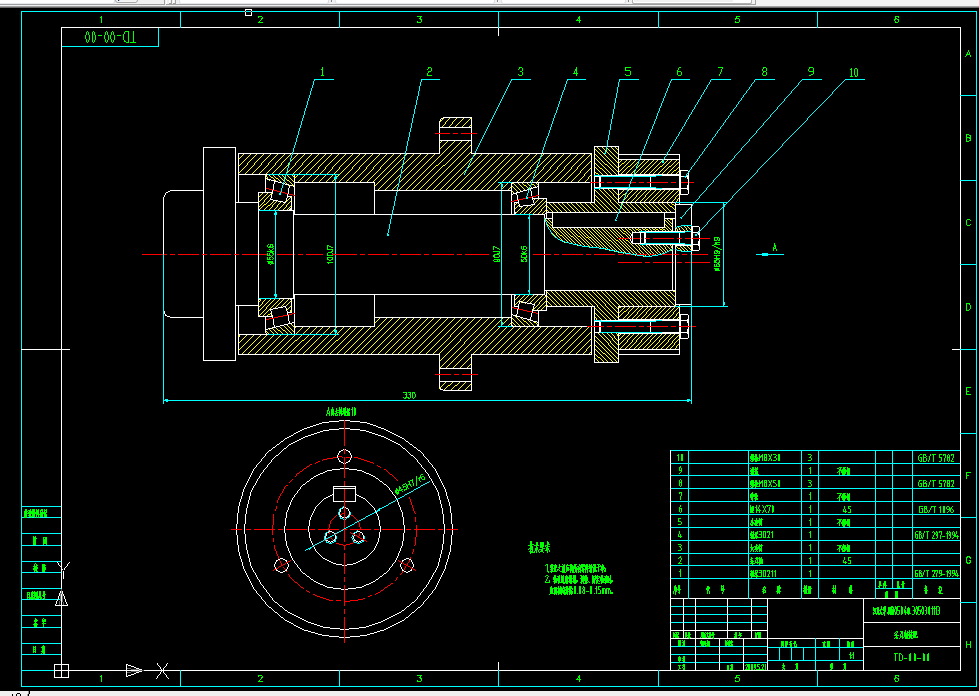The image size is (979, 696).
Task: Select the lower-right bolt hole in circular view
Action: [406, 566]
